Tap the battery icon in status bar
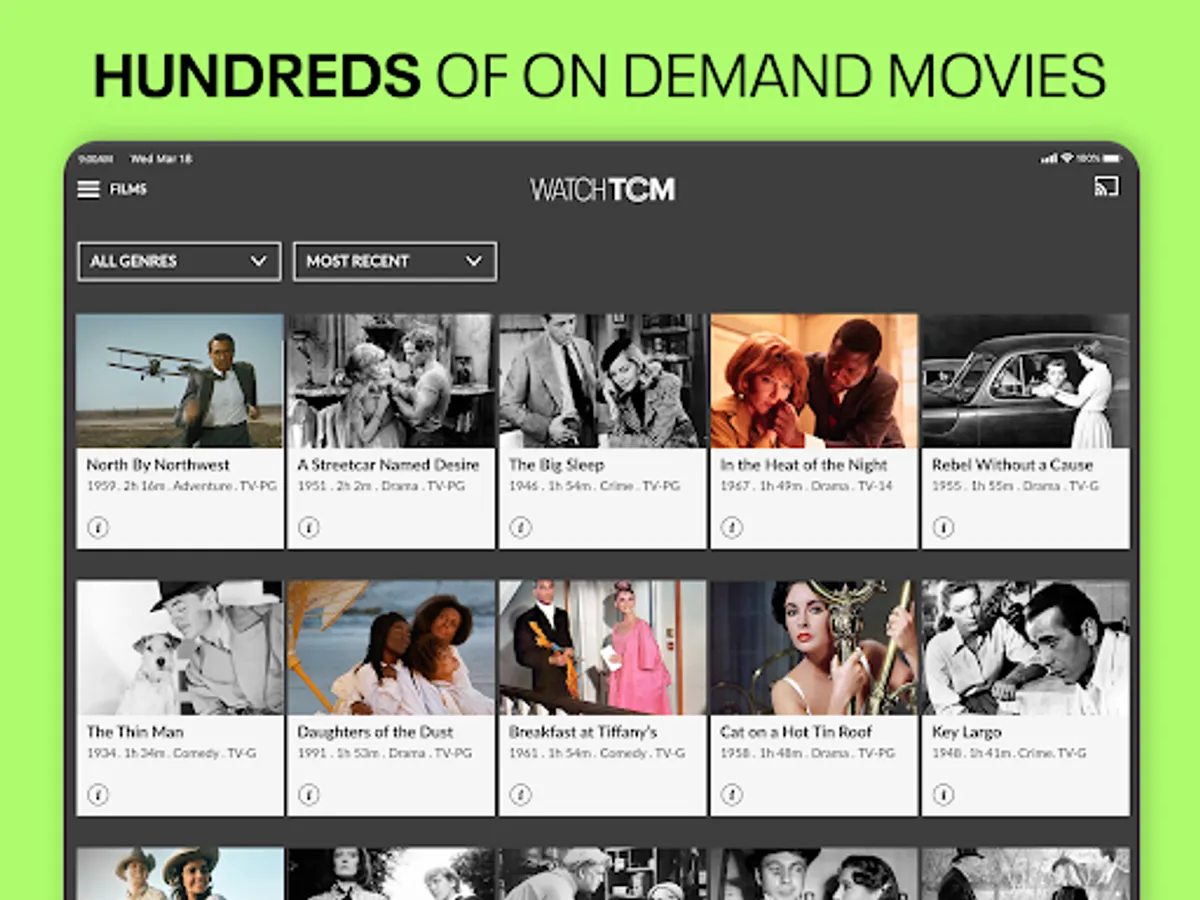 click(1114, 159)
